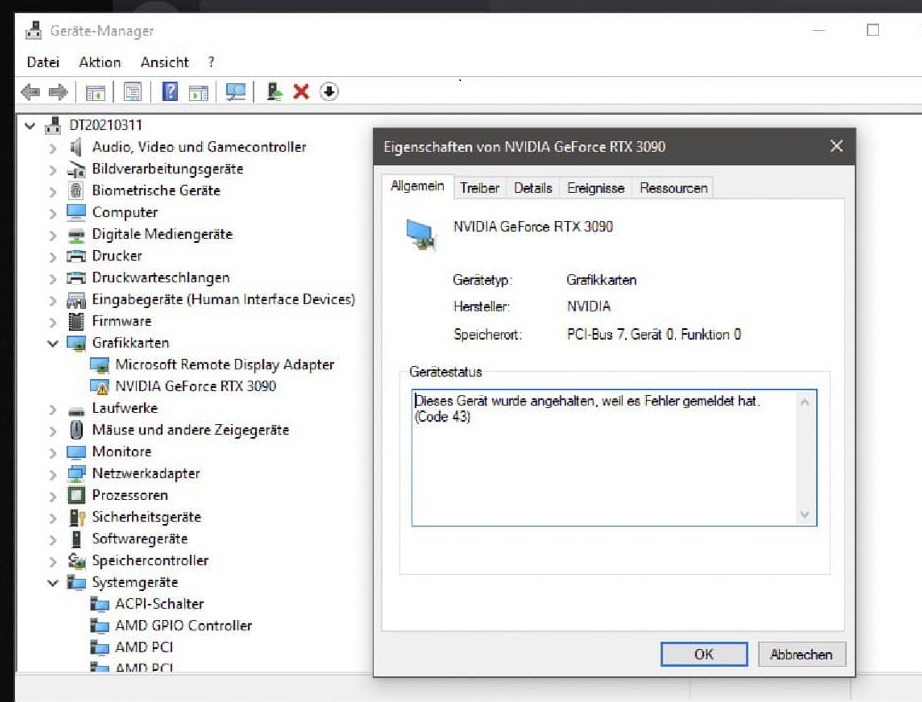Viewport: 922px width, 702px height.
Task: Collapse the Systemgeräte category
Action: click(53, 583)
